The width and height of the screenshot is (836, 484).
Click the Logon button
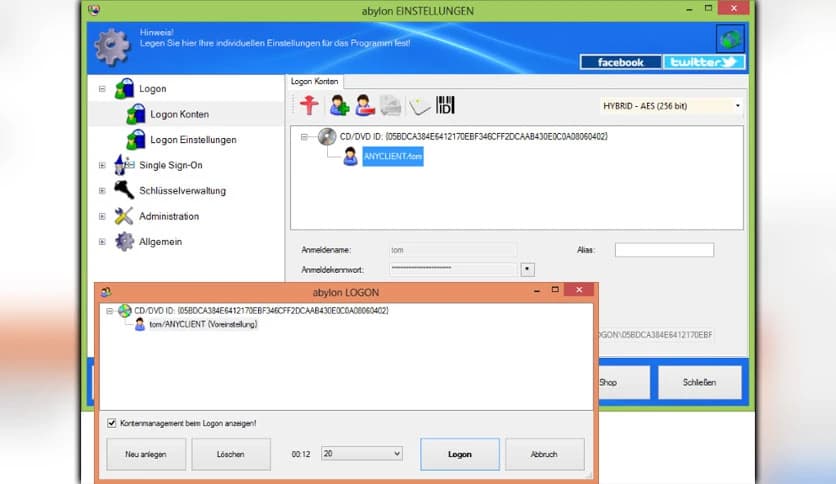[x=460, y=454]
